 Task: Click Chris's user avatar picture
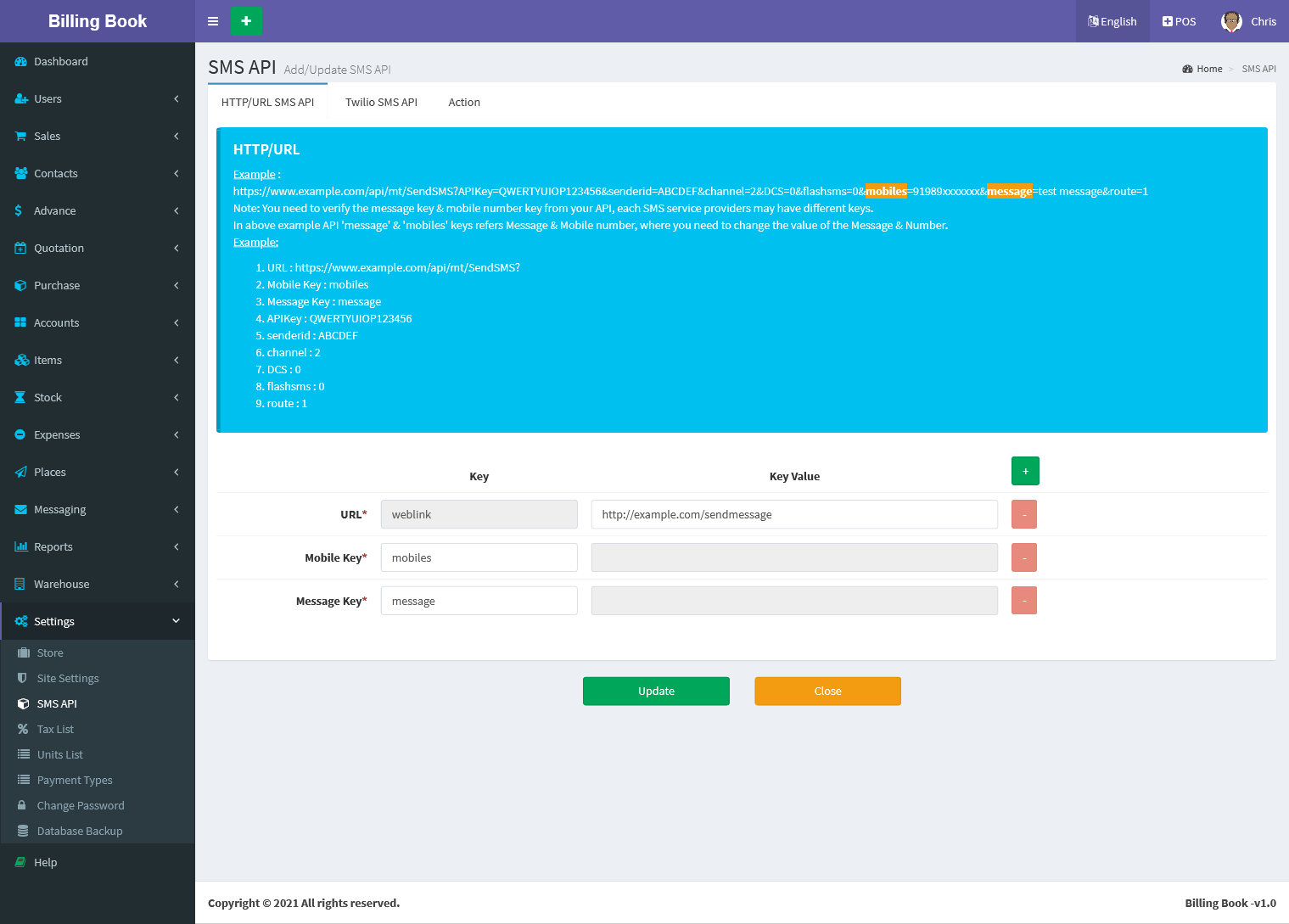point(1230,21)
